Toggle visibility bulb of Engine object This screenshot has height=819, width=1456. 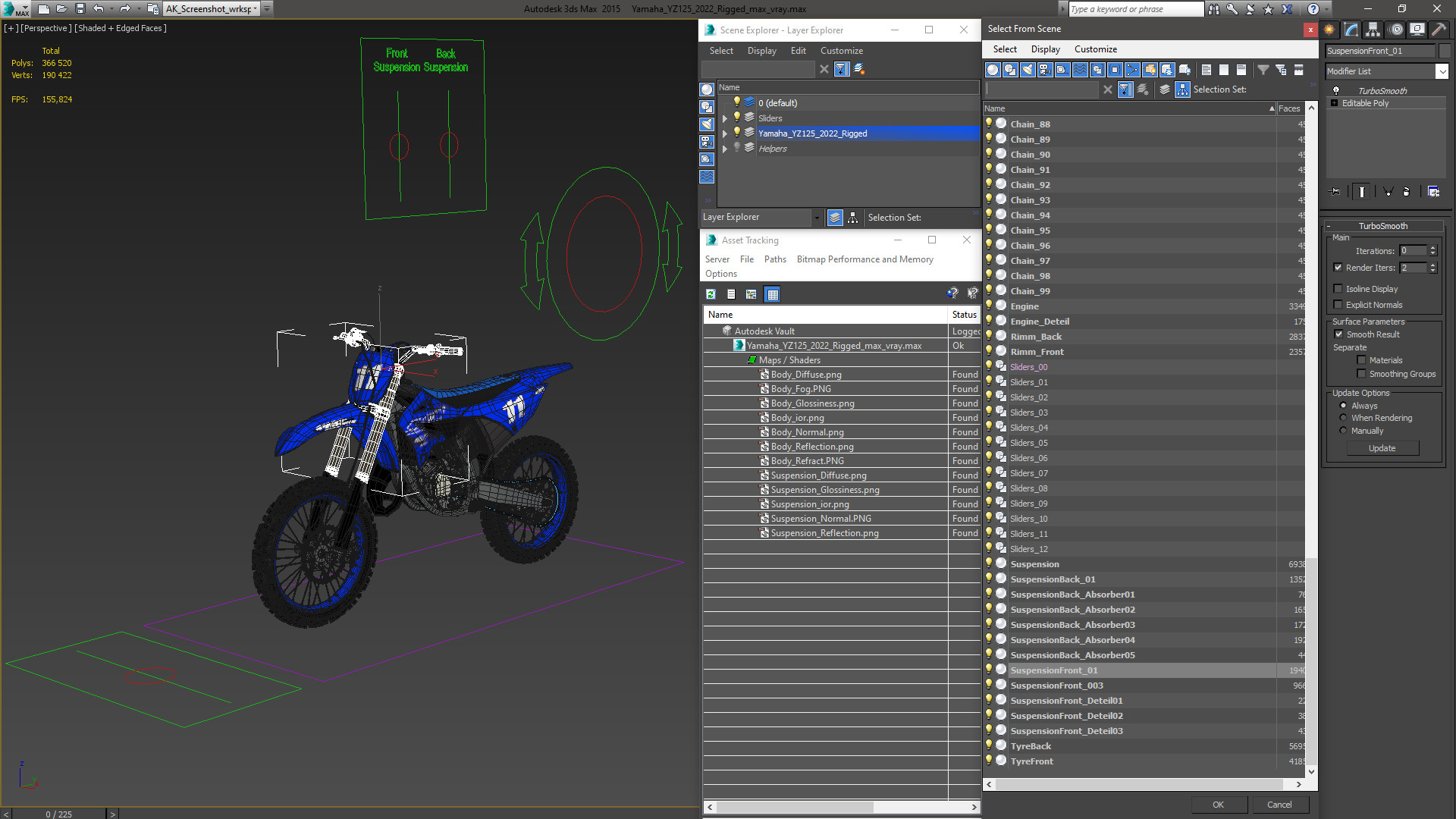(x=989, y=306)
